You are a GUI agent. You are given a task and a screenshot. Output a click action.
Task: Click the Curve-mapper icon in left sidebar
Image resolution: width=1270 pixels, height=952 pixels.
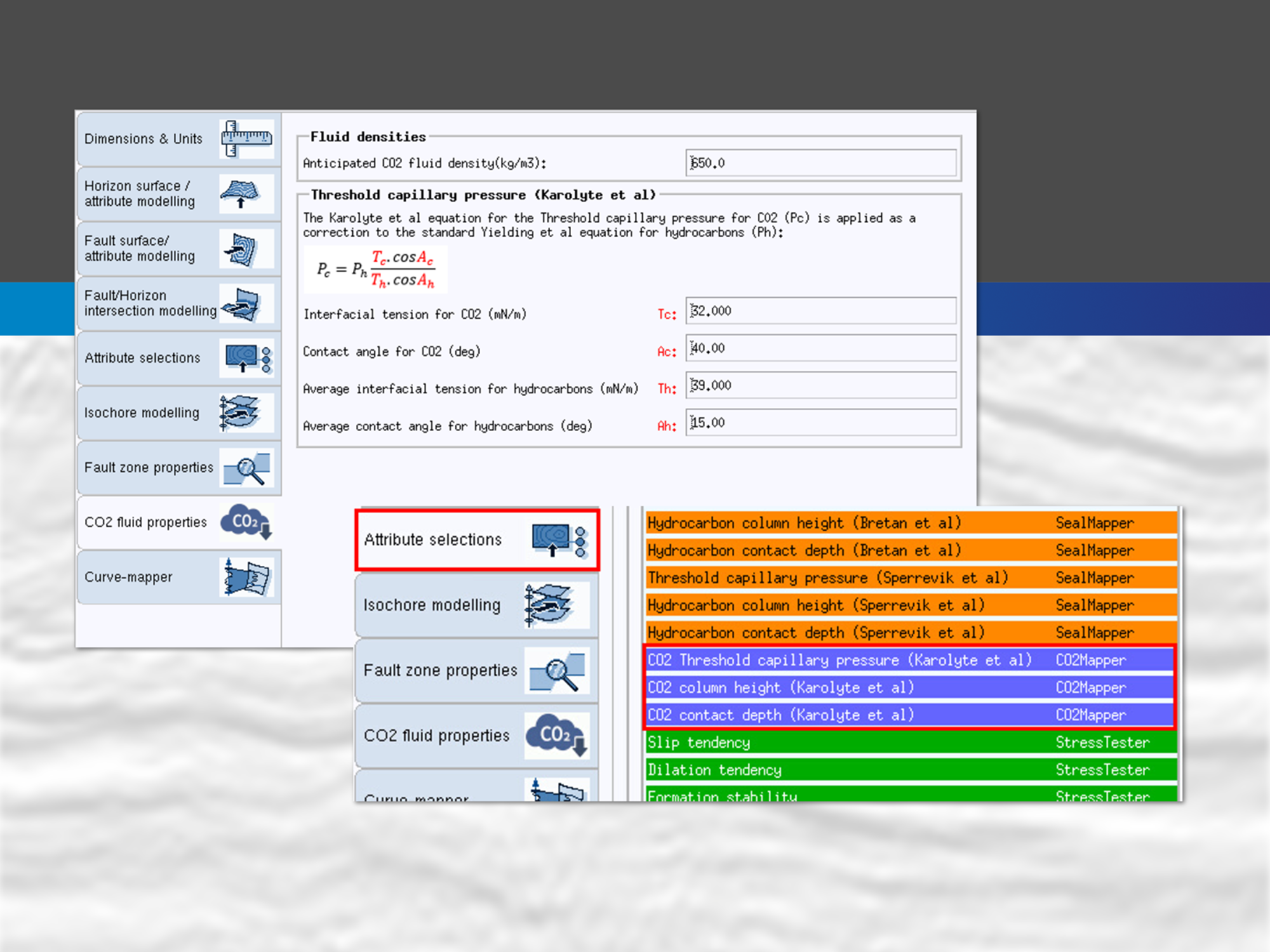[246, 577]
